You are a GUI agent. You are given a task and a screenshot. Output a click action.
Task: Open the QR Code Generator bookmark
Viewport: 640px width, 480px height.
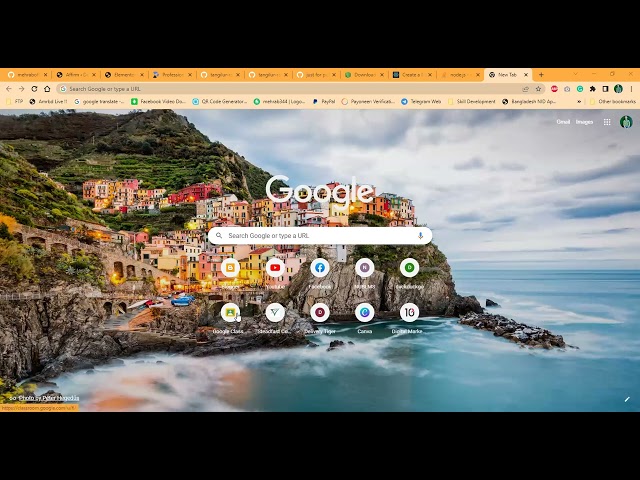[x=220, y=102]
